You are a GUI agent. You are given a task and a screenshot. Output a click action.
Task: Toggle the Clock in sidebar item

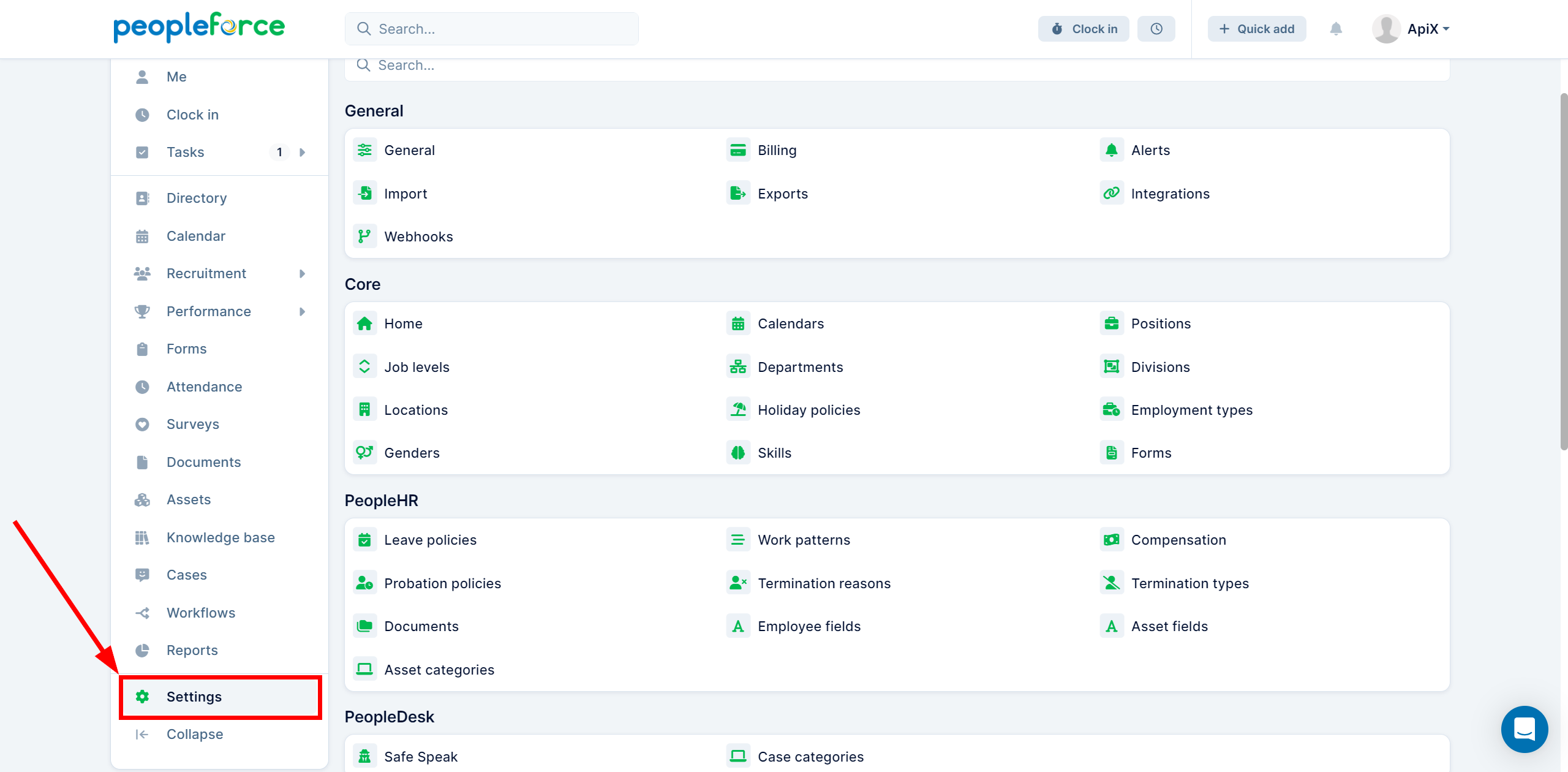point(193,114)
